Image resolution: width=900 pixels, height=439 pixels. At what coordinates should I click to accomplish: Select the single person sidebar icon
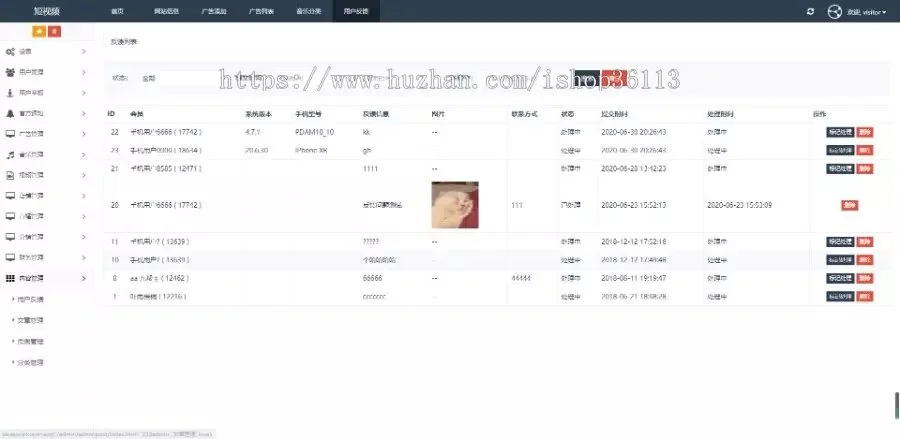[10, 93]
